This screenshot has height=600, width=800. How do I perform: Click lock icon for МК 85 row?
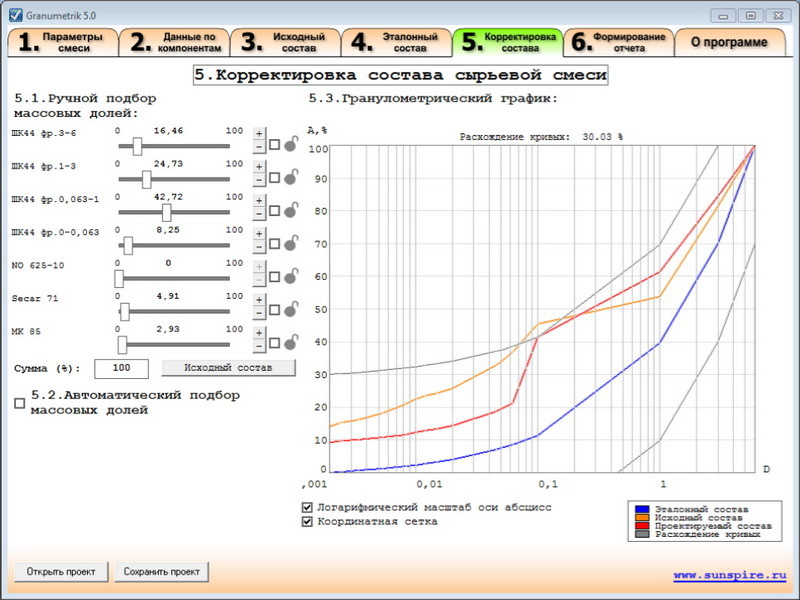[x=291, y=343]
